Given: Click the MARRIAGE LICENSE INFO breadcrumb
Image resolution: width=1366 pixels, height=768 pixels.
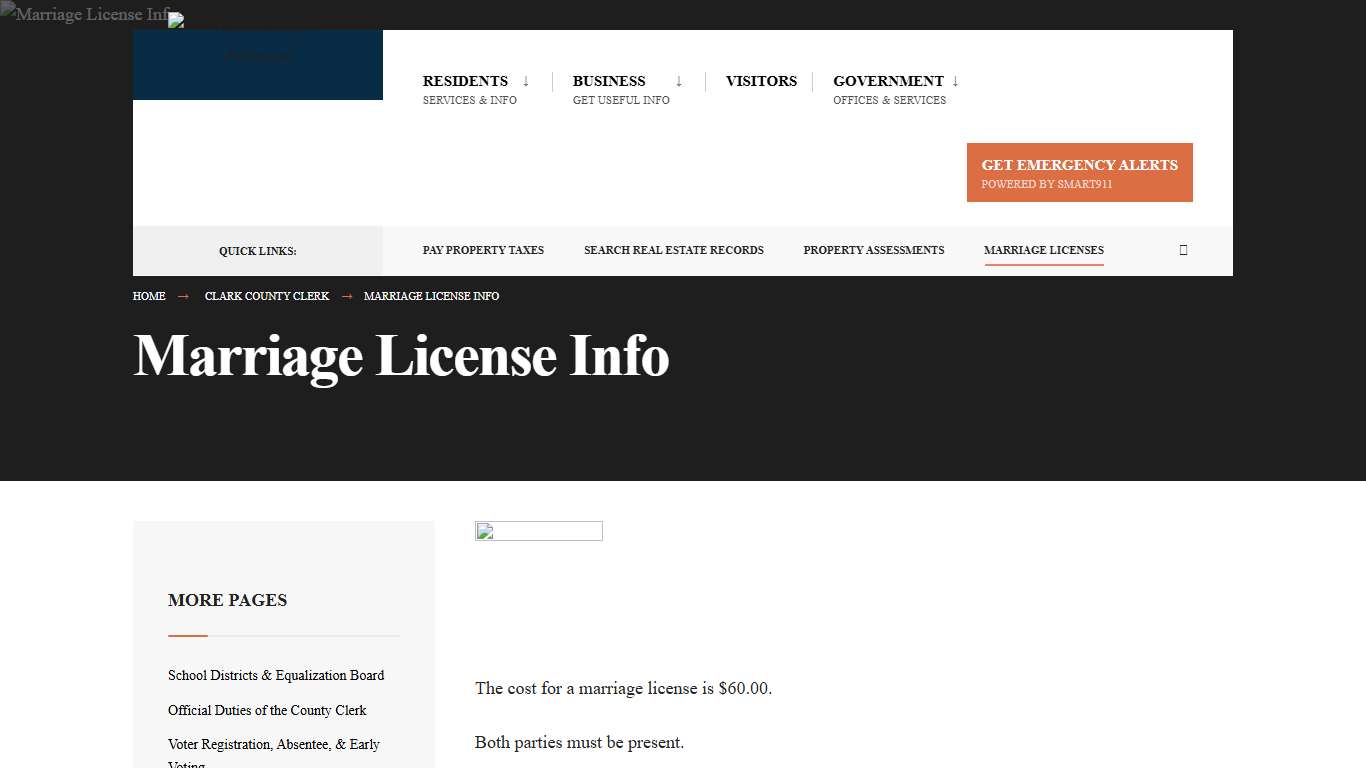Looking at the screenshot, I should click(431, 296).
